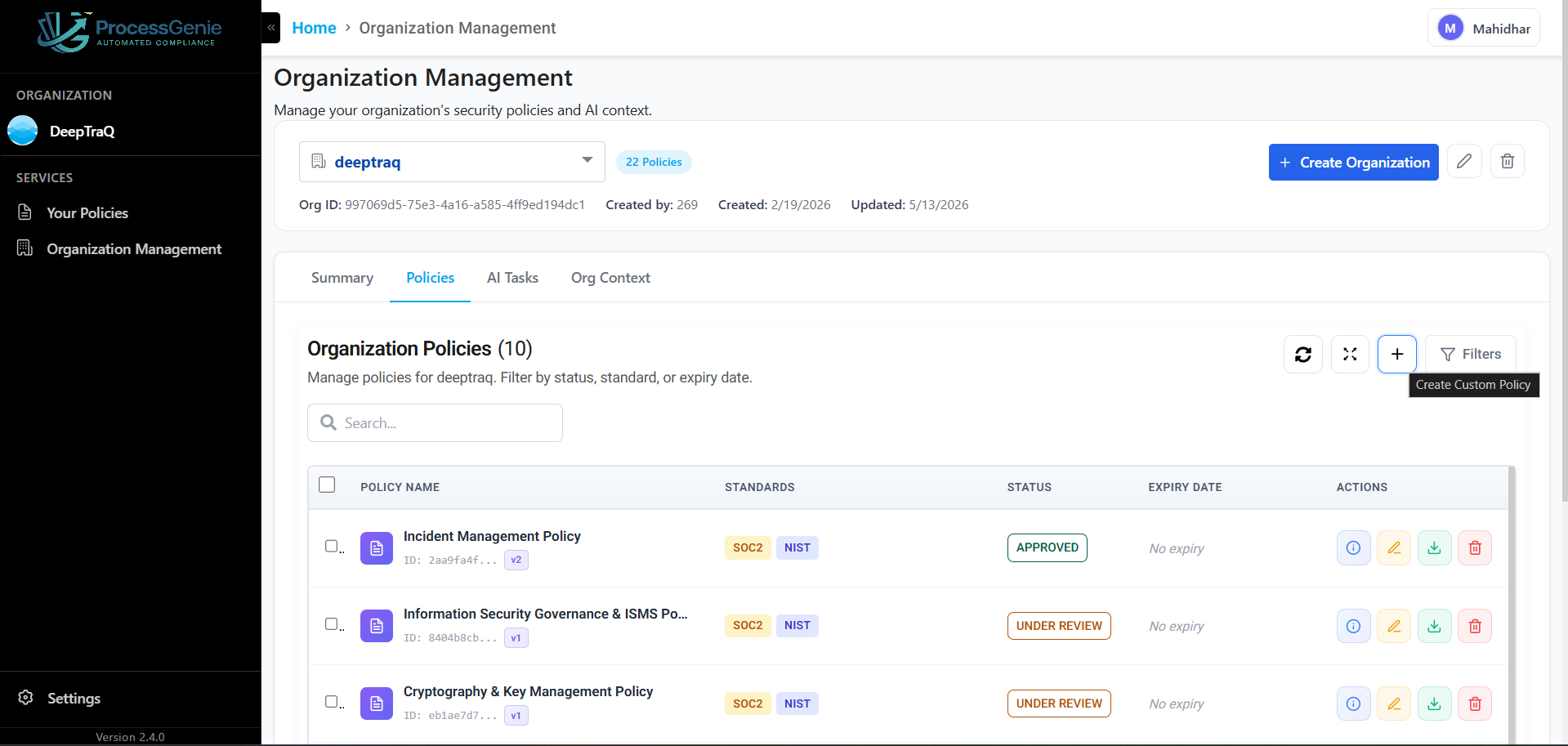Click the STATUS column header
The image size is (1568, 746).
(1029, 487)
